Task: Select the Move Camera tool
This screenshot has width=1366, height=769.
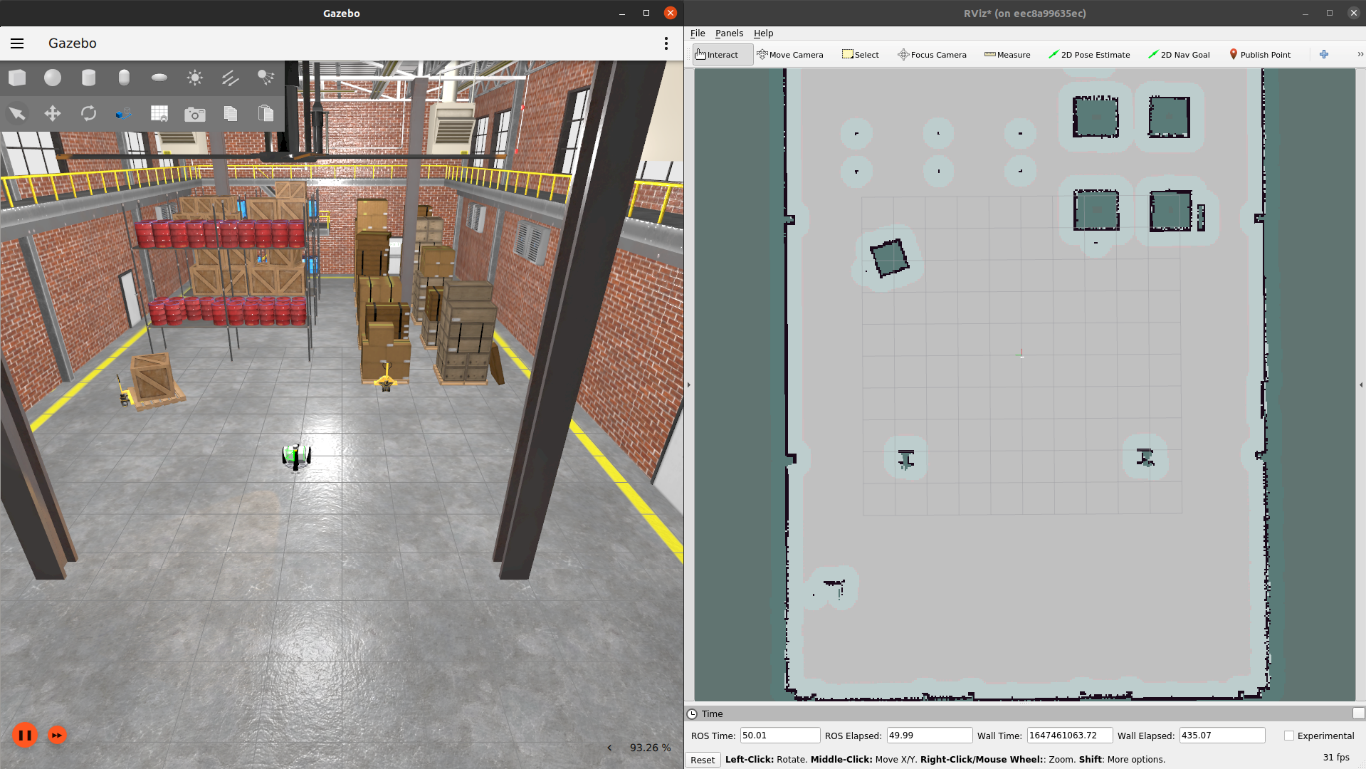Action: (790, 55)
